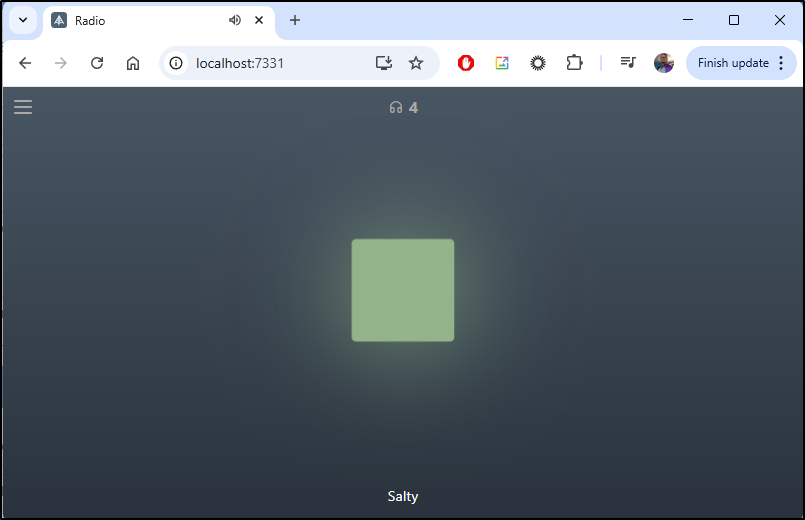This screenshot has height=520, width=805.
Task: Click the localhost:7331 address field
Action: click(x=299, y=63)
